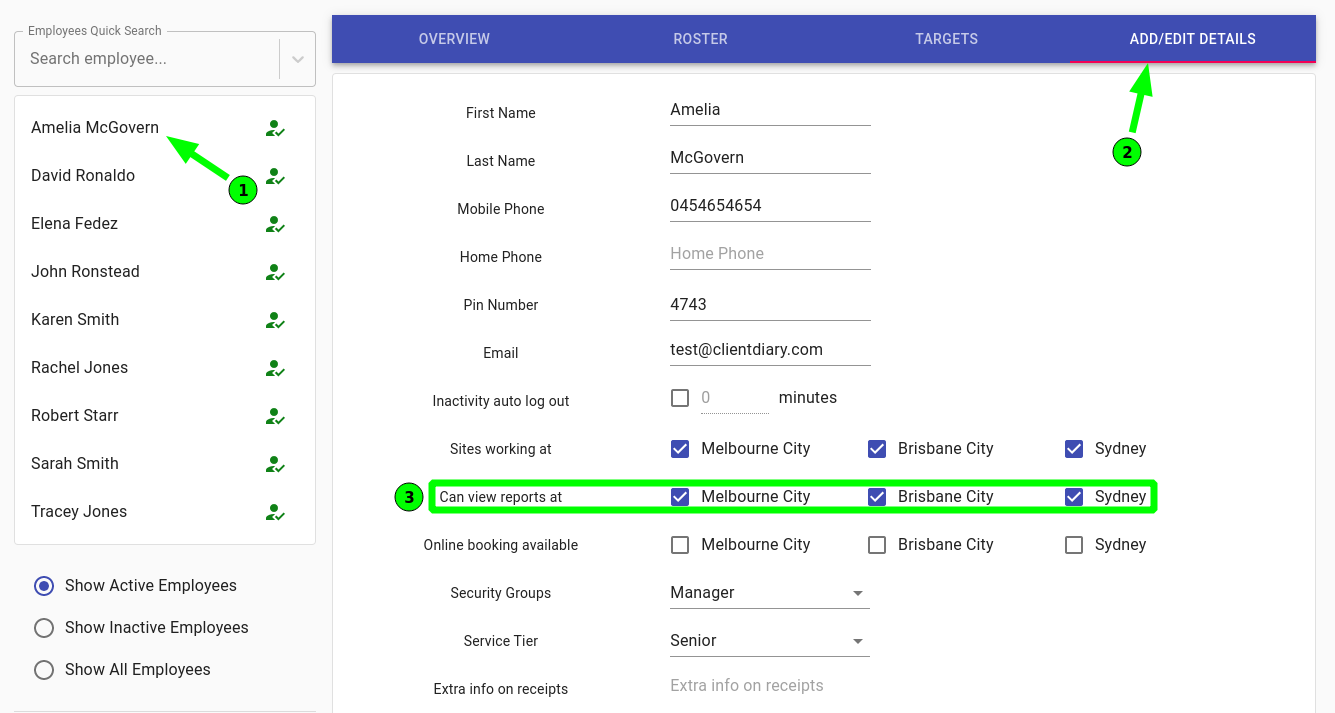The height and width of the screenshot is (713, 1335).
Task: Click active status icon beside Sarah Smith
Action: click(x=275, y=464)
